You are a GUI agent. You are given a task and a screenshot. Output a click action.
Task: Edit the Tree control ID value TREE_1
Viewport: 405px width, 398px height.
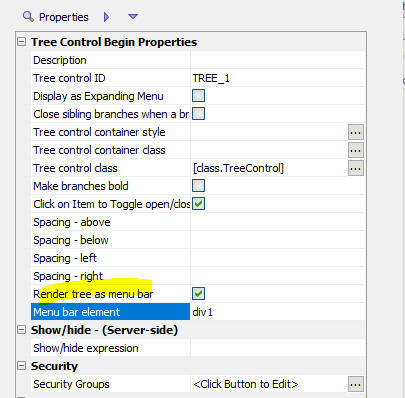click(278, 78)
